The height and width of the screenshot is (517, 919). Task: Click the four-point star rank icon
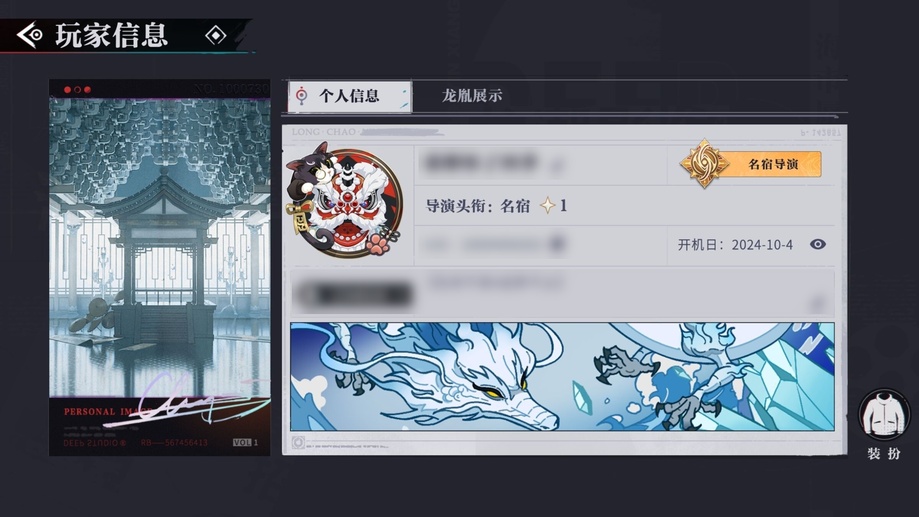click(547, 205)
